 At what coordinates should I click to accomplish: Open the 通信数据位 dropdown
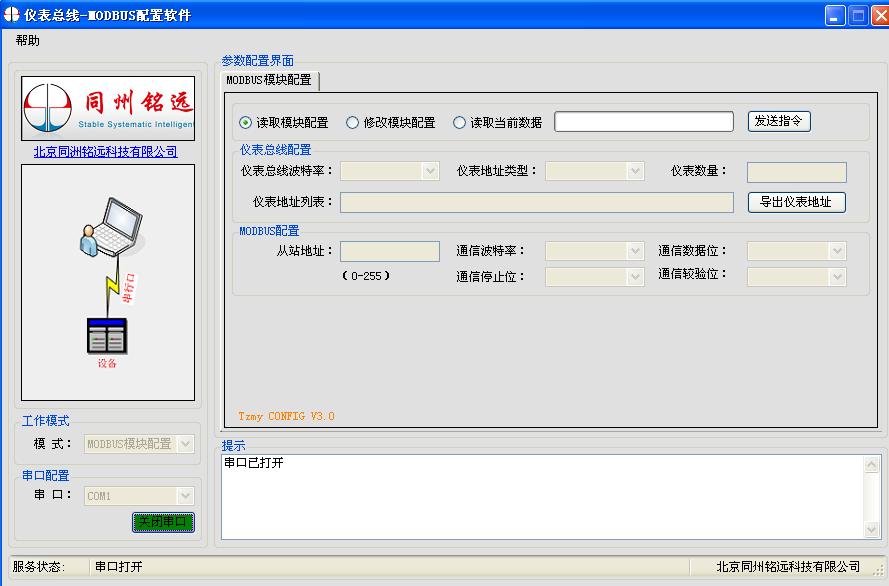click(837, 251)
